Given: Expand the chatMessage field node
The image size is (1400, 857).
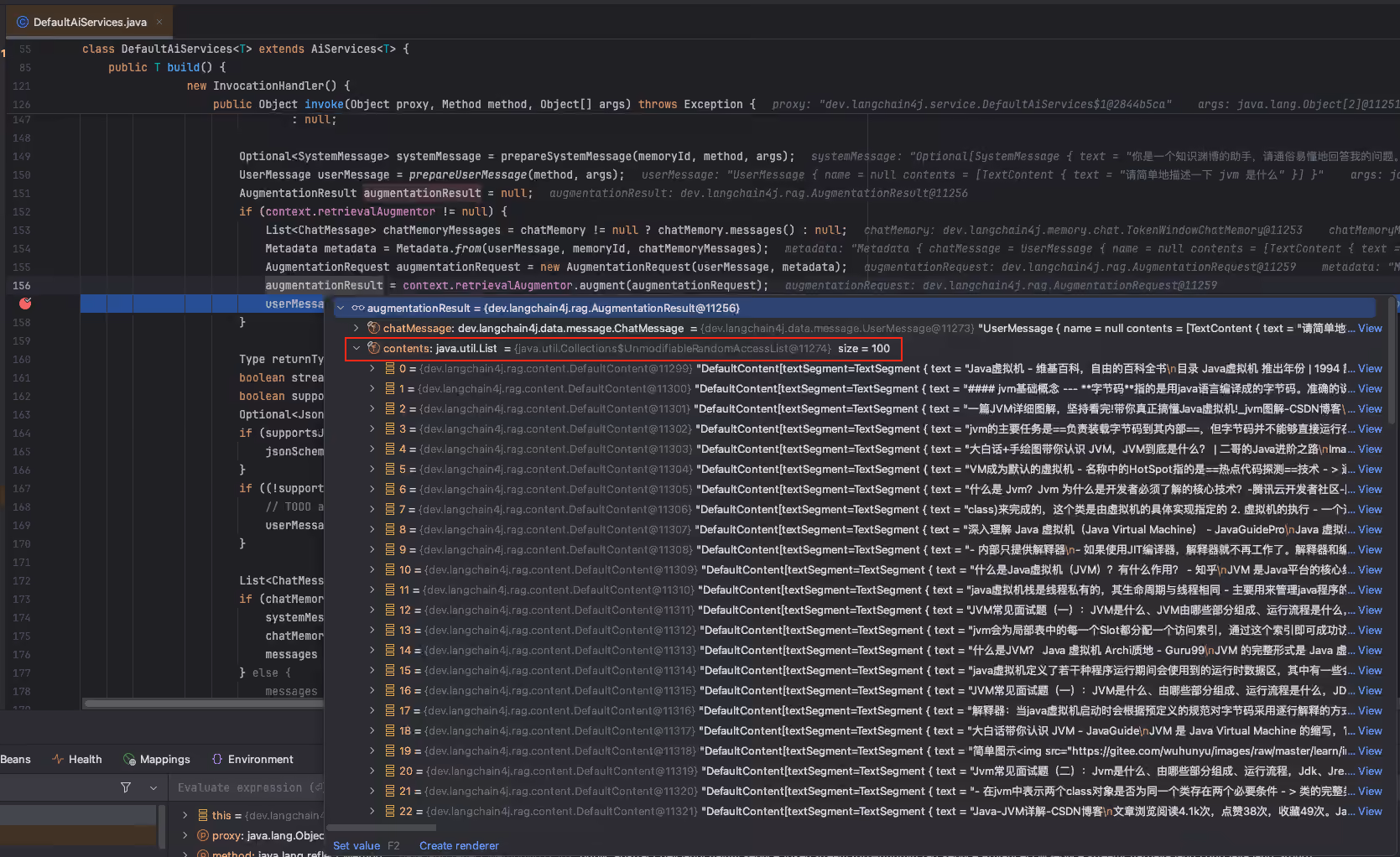Looking at the screenshot, I should coord(357,328).
